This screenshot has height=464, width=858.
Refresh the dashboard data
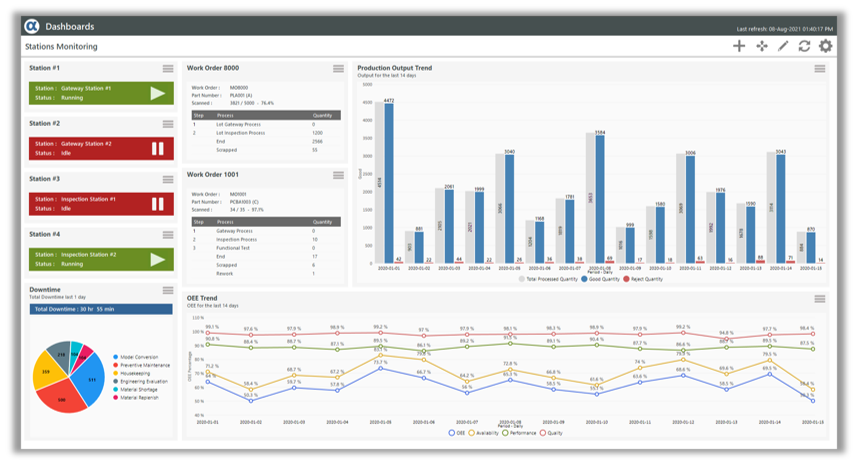point(804,46)
